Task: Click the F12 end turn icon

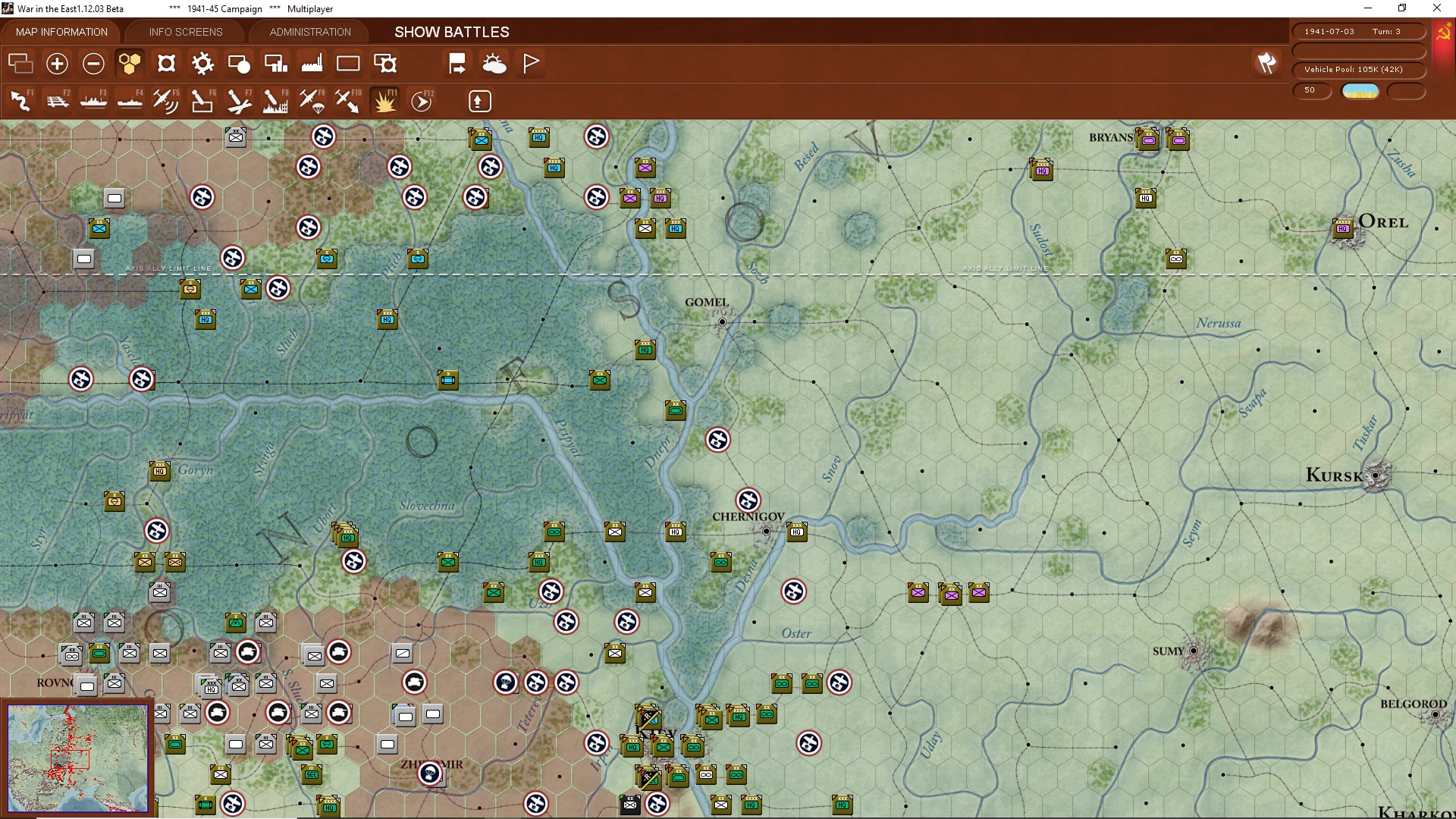Action: click(x=422, y=101)
